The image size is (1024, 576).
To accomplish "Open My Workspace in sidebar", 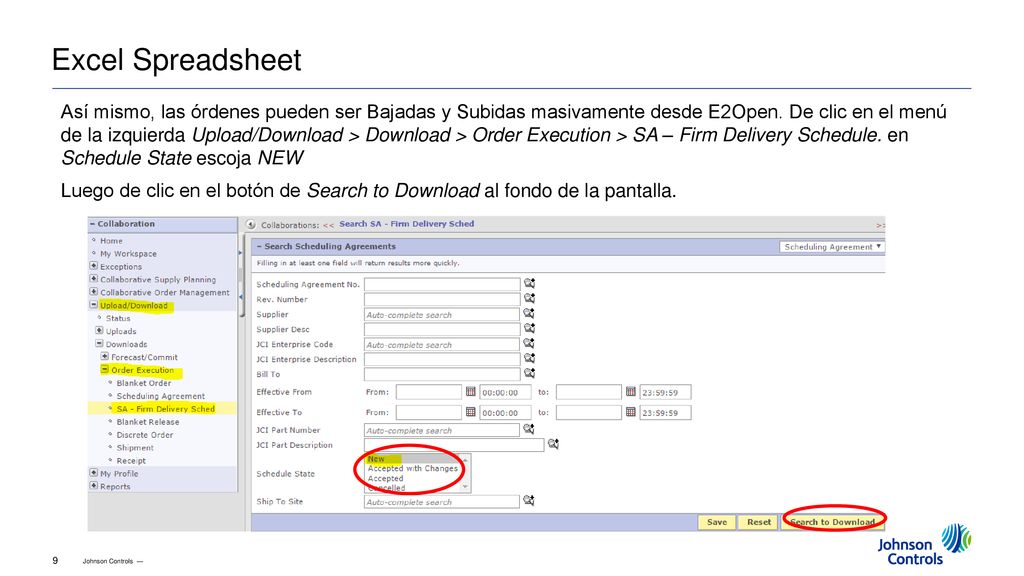I will (x=128, y=253).
